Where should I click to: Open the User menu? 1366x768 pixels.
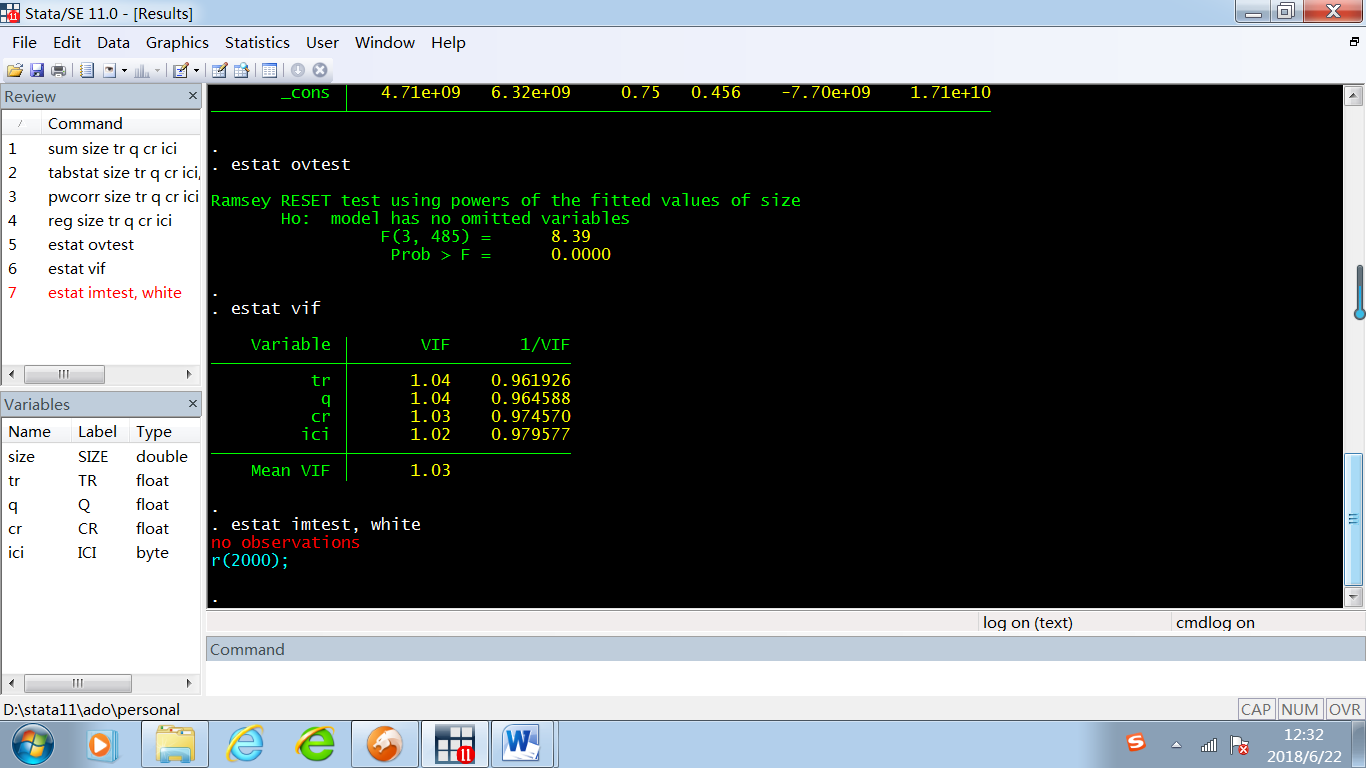pos(322,42)
